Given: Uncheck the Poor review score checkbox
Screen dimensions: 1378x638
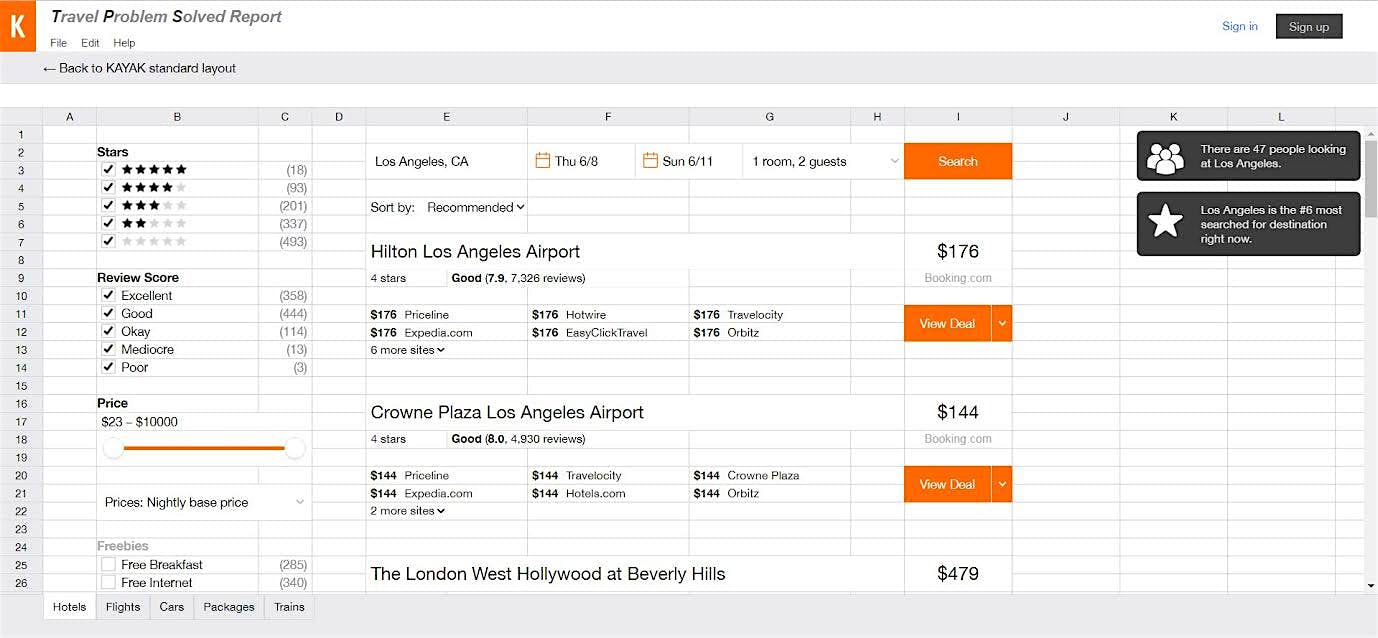Looking at the screenshot, I should (108, 368).
